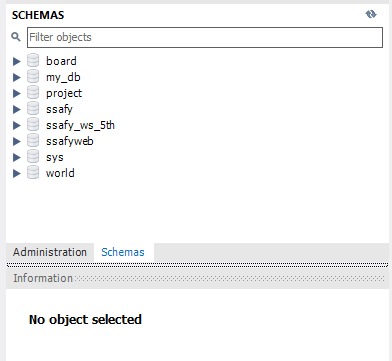The width and height of the screenshot is (392, 361).
Task: Click the magnifier search icon
Action: coord(16,37)
